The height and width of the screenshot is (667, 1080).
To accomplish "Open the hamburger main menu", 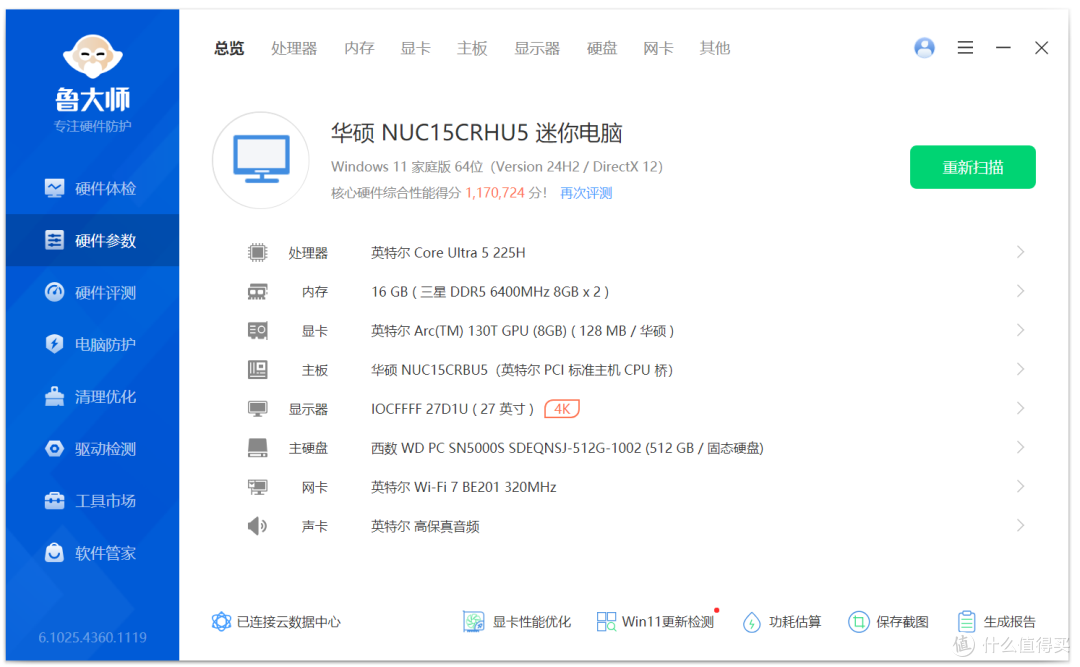I will [965, 48].
